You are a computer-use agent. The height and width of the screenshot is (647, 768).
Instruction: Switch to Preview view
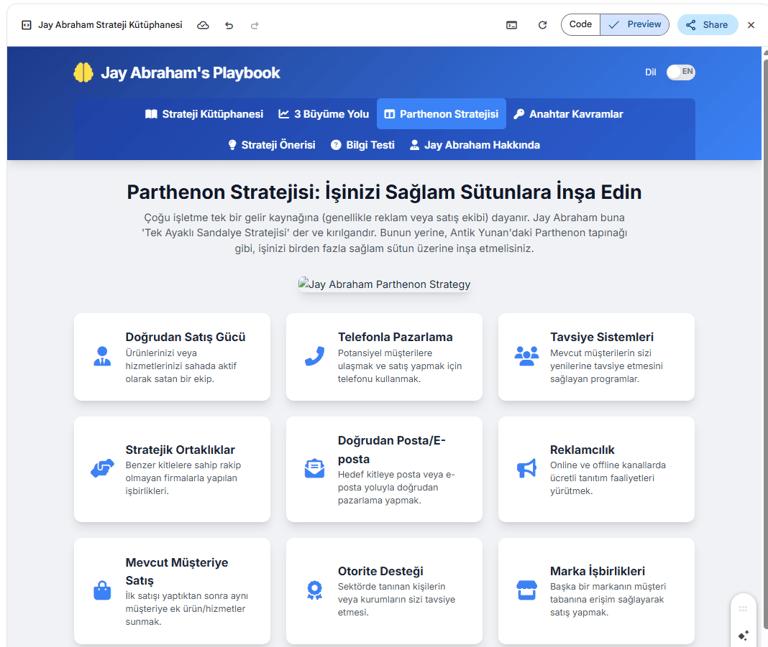click(635, 24)
